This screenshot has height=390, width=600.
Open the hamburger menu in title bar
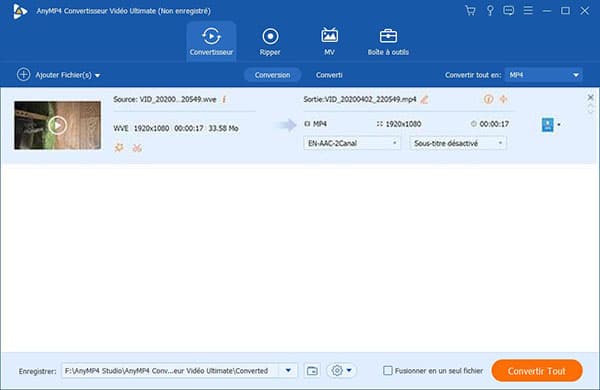pyautogui.click(x=528, y=11)
